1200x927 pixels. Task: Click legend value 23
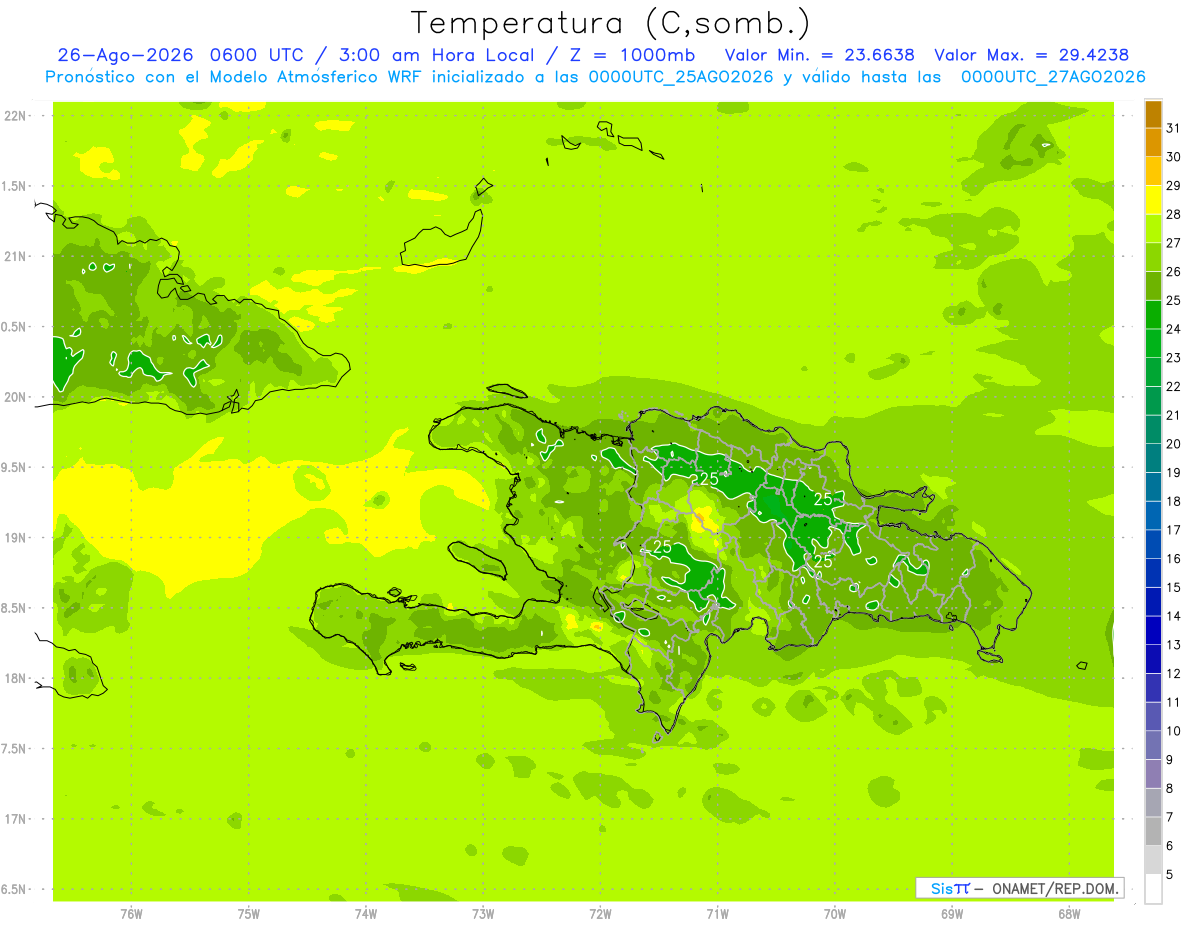1174,358
